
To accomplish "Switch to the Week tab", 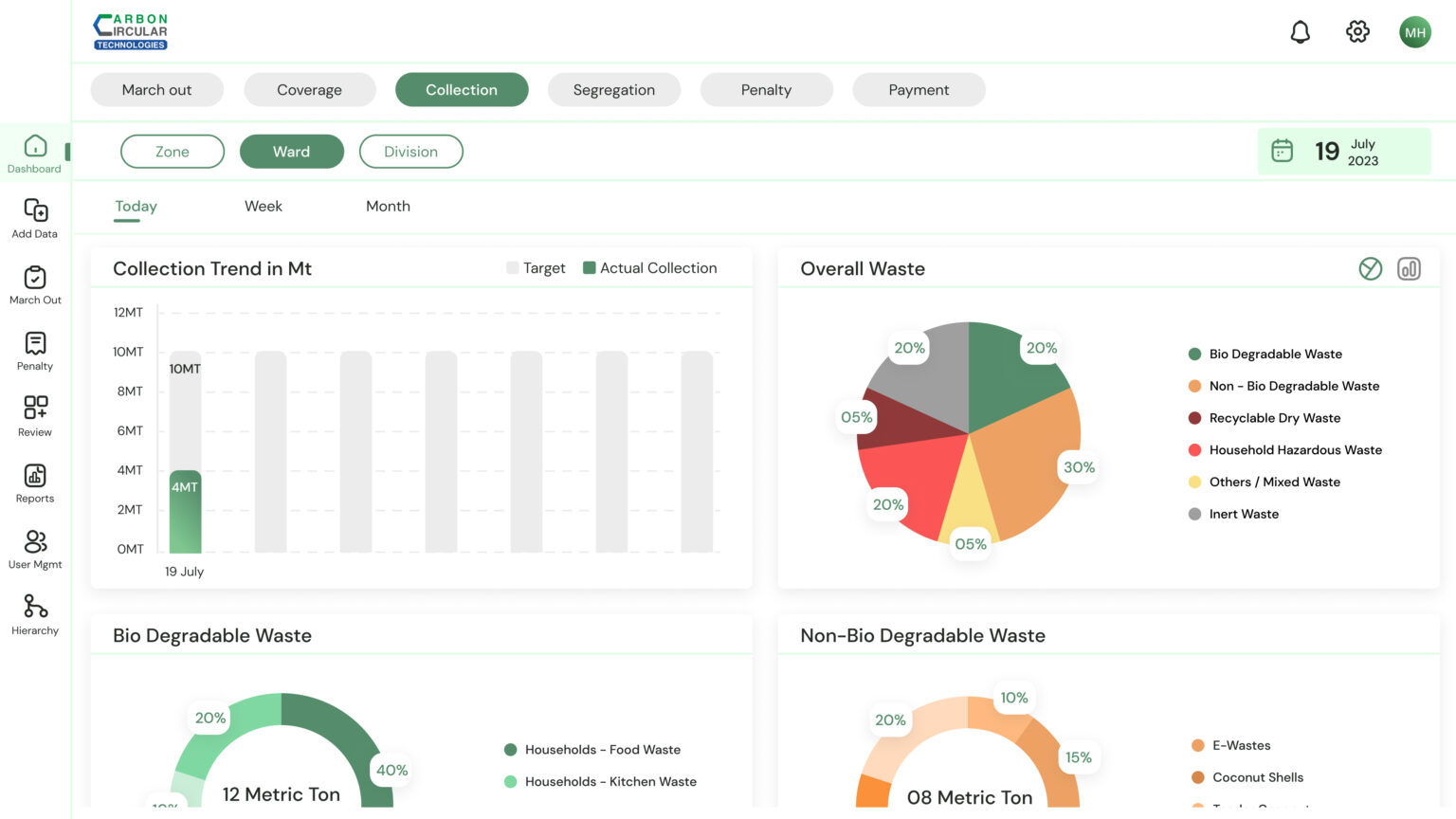I will (x=263, y=207).
